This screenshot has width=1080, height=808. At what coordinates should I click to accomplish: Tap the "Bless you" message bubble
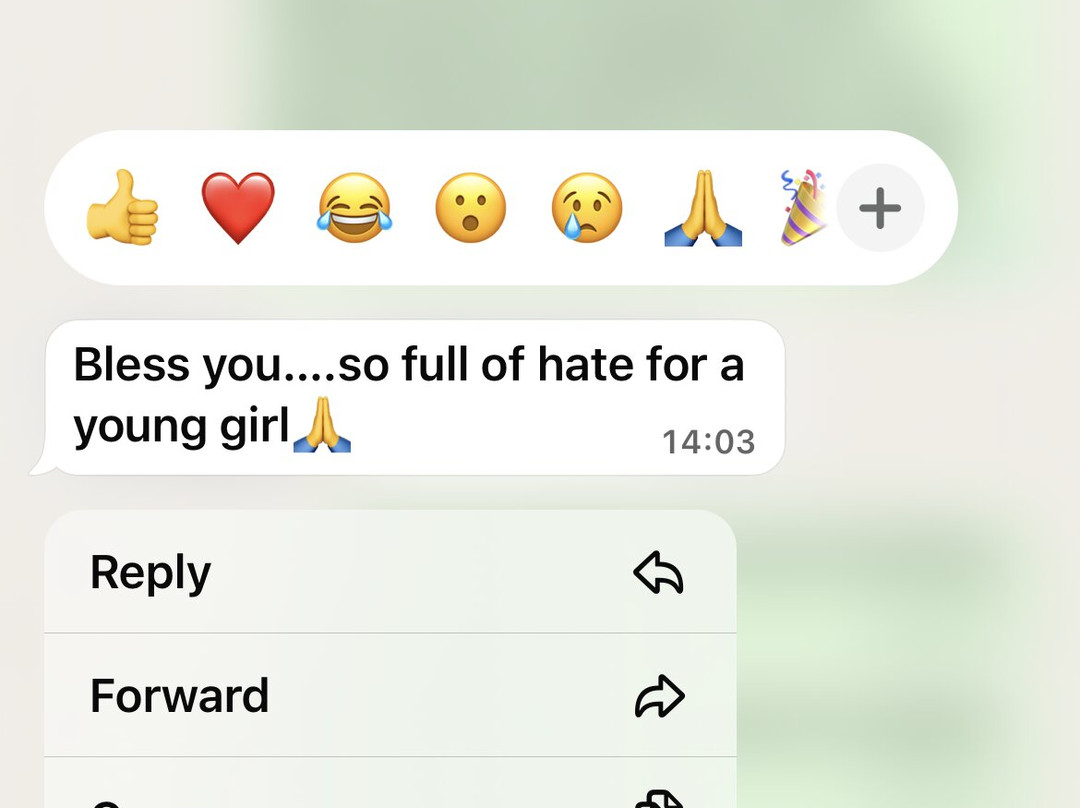click(415, 397)
